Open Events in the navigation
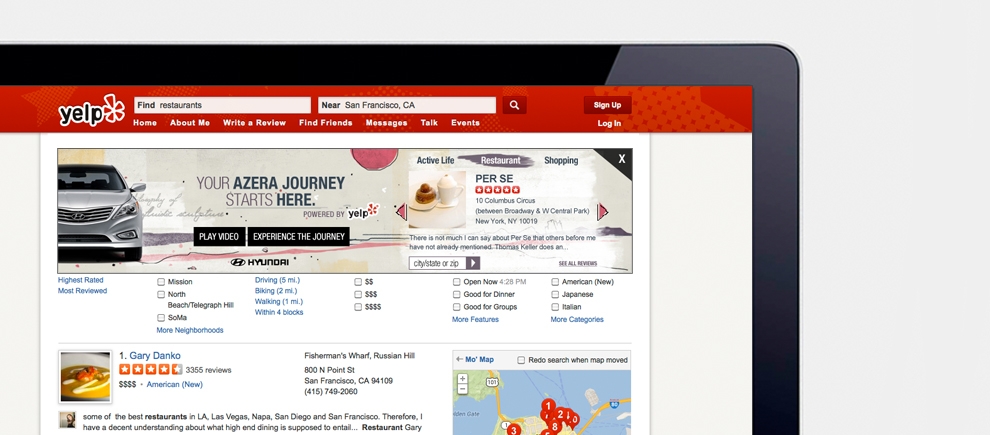The image size is (990, 435). coord(465,123)
